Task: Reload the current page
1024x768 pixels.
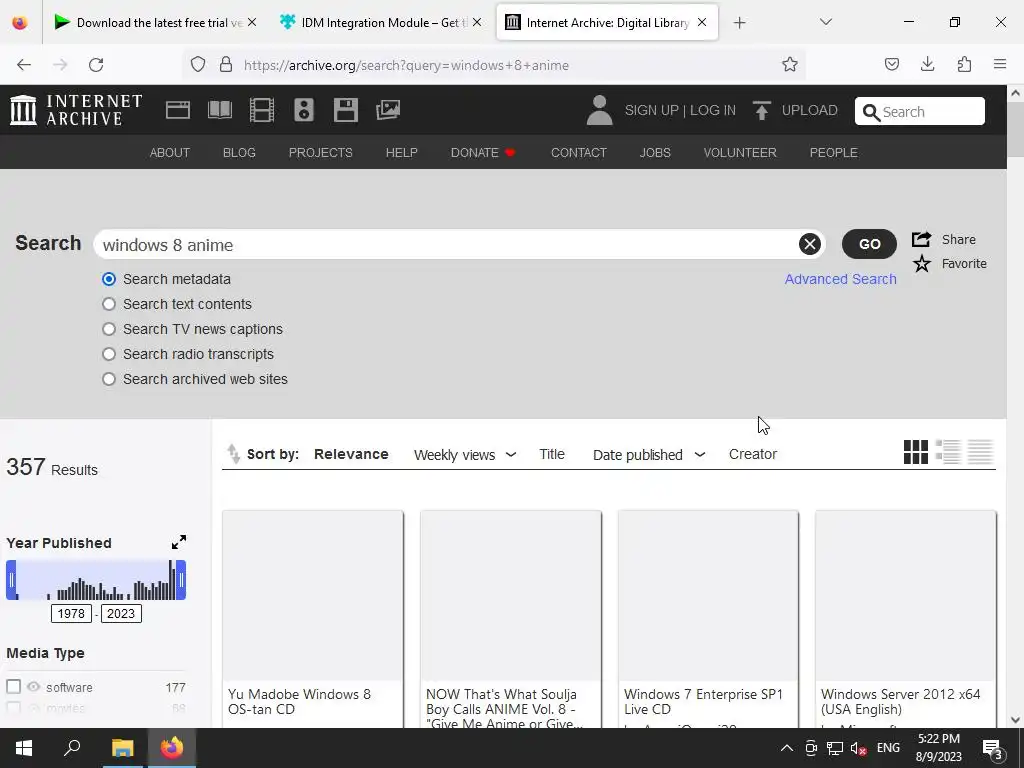Action: click(x=96, y=65)
